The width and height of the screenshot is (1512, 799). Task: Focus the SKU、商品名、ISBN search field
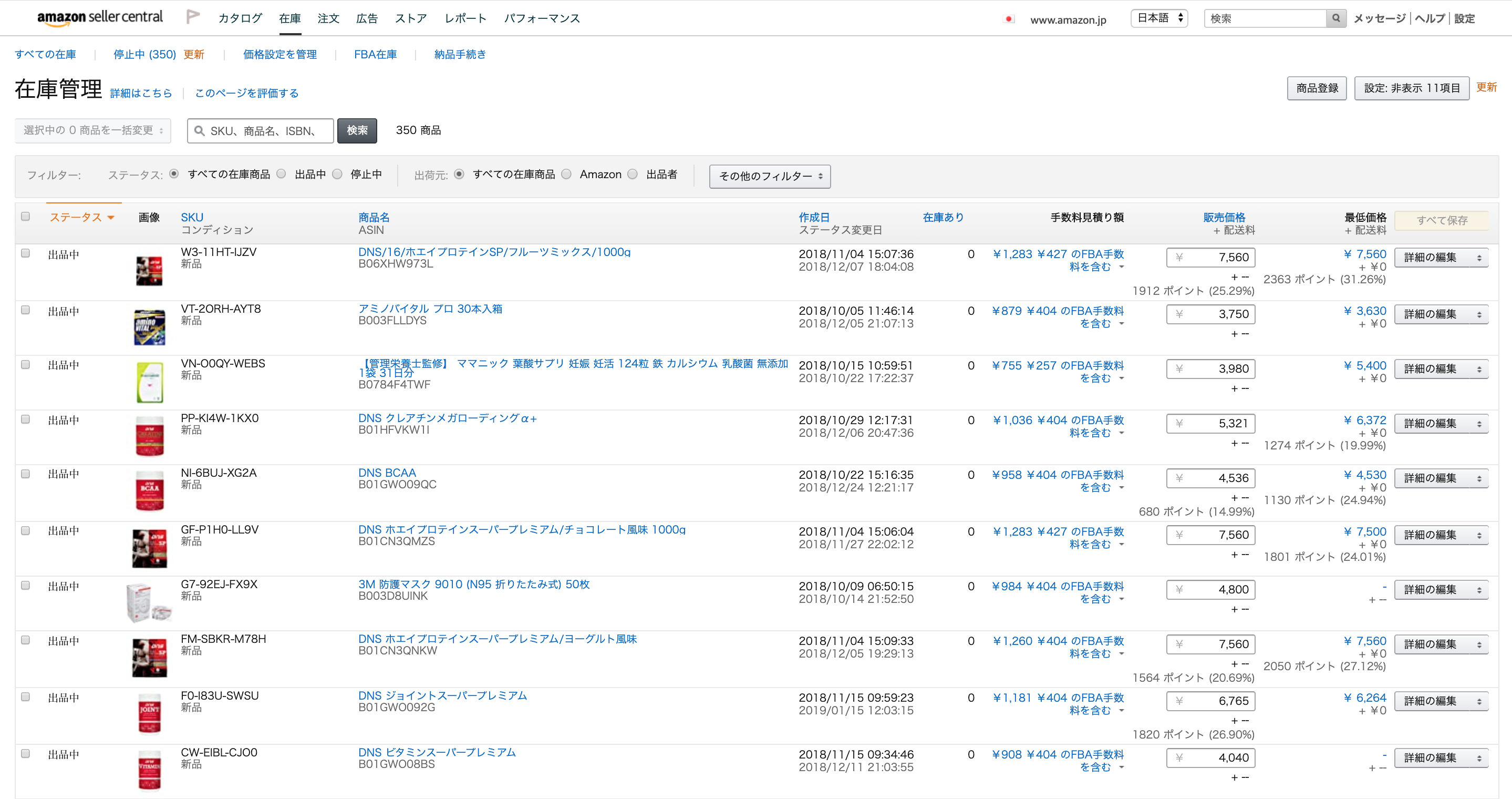pyautogui.click(x=261, y=131)
